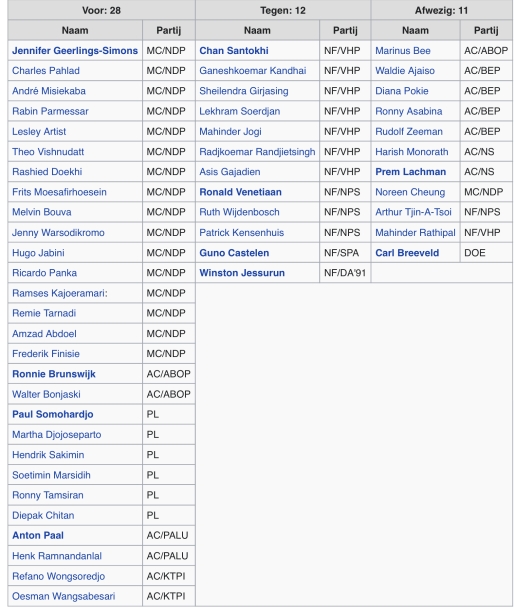Open the Arthur Tjin-A-Tsoi link

[413, 212]
